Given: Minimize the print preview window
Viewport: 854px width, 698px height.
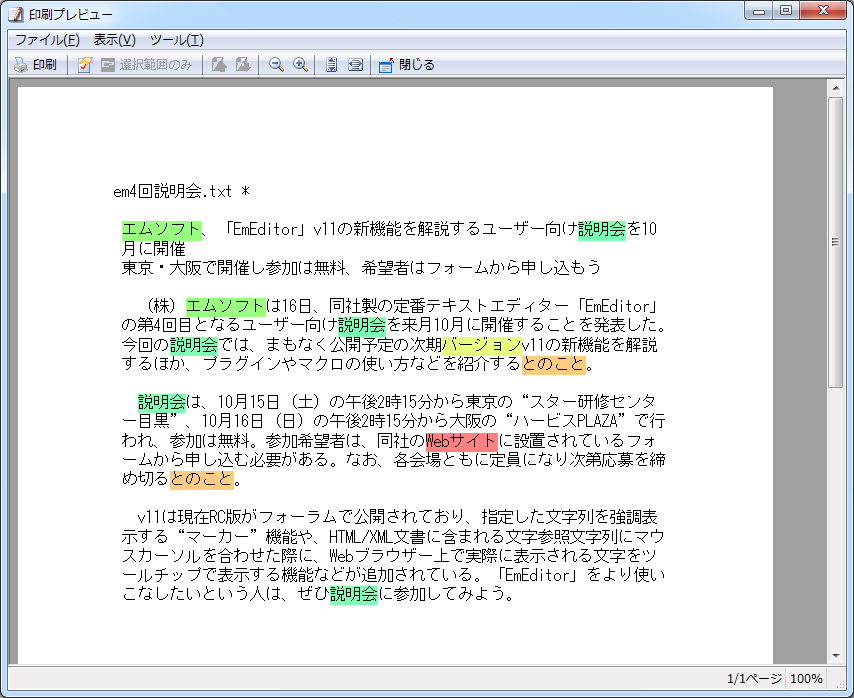Looking at the screenshot, I should 759,10.
